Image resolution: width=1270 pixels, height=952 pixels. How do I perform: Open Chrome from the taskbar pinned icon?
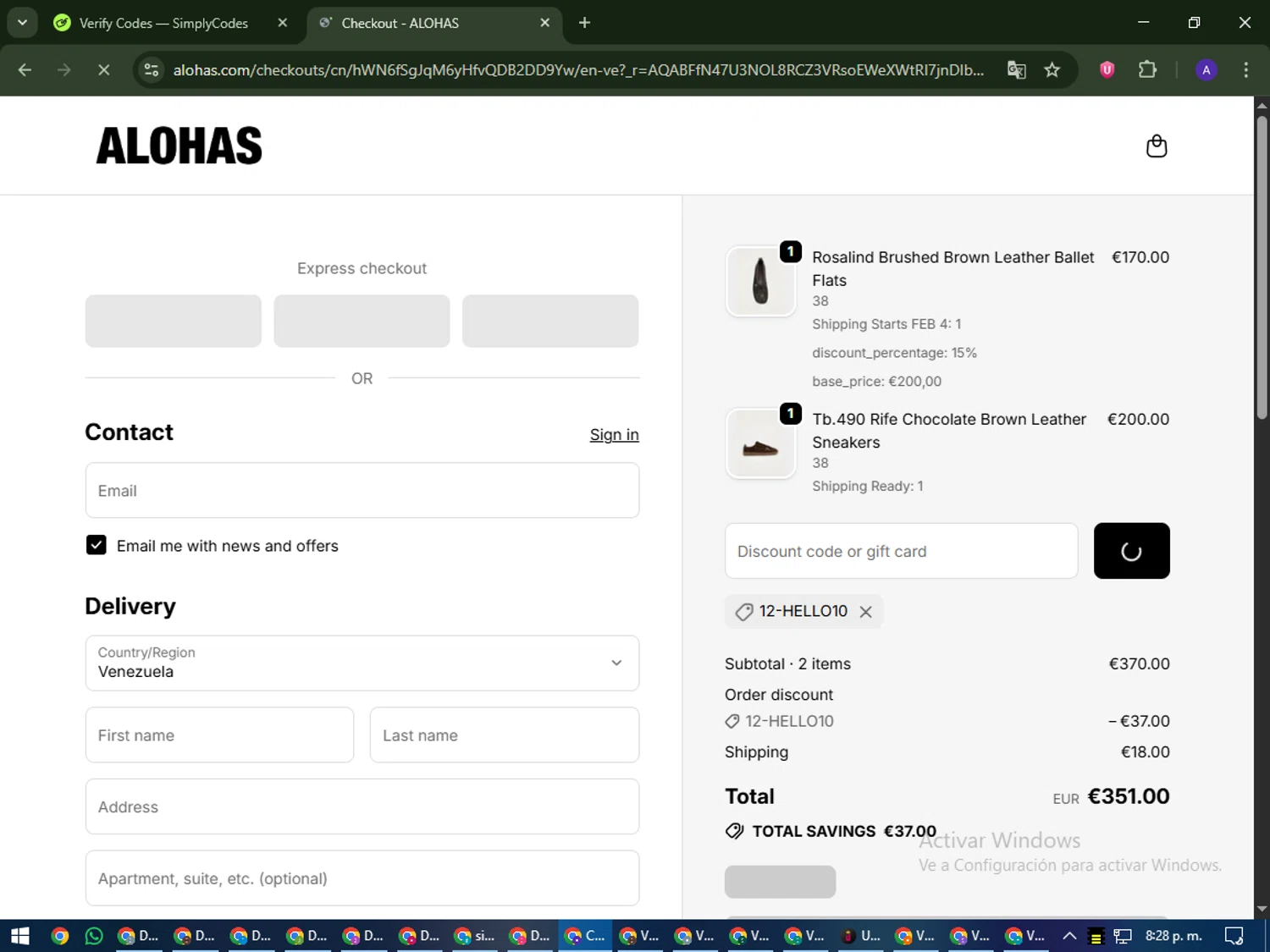click(x=59, y=936)
